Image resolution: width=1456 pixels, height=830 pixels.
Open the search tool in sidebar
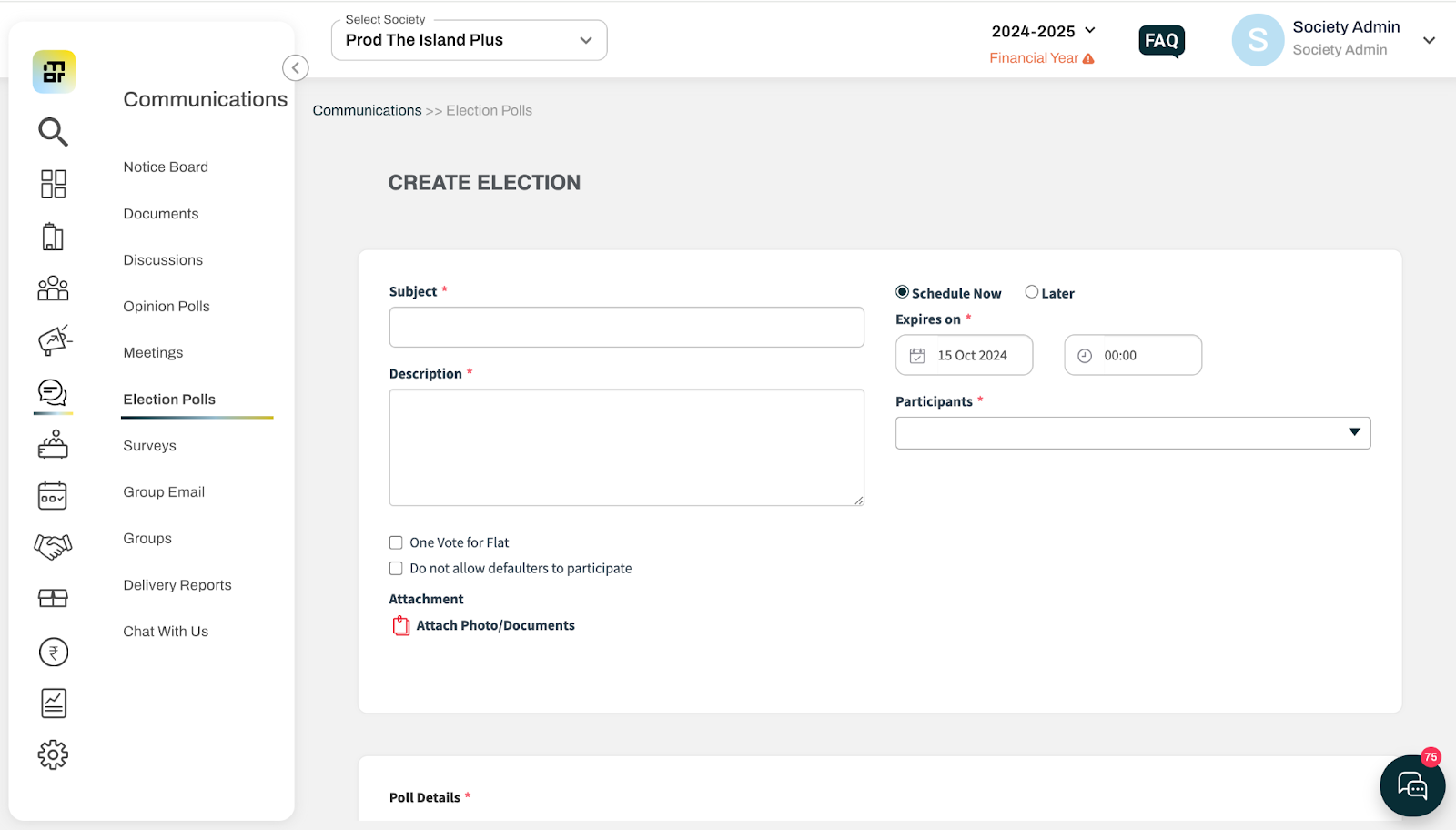click(53, 132)
